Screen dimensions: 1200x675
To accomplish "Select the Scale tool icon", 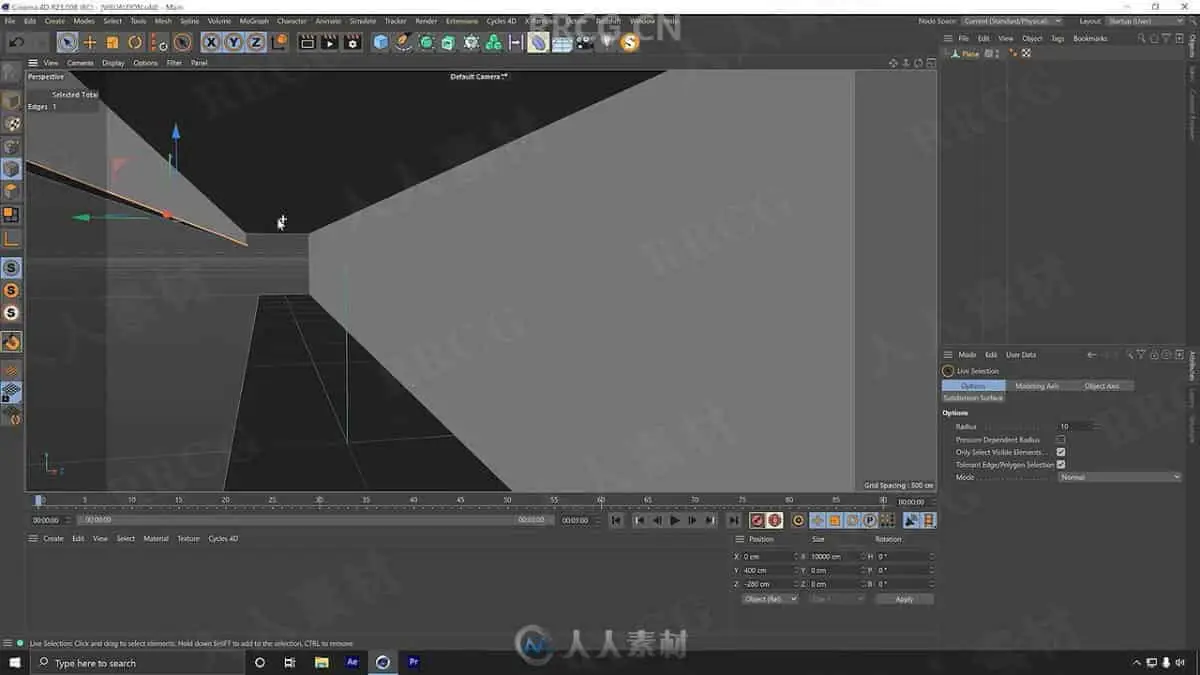I will pyautogui.click(x=112, y=42).
